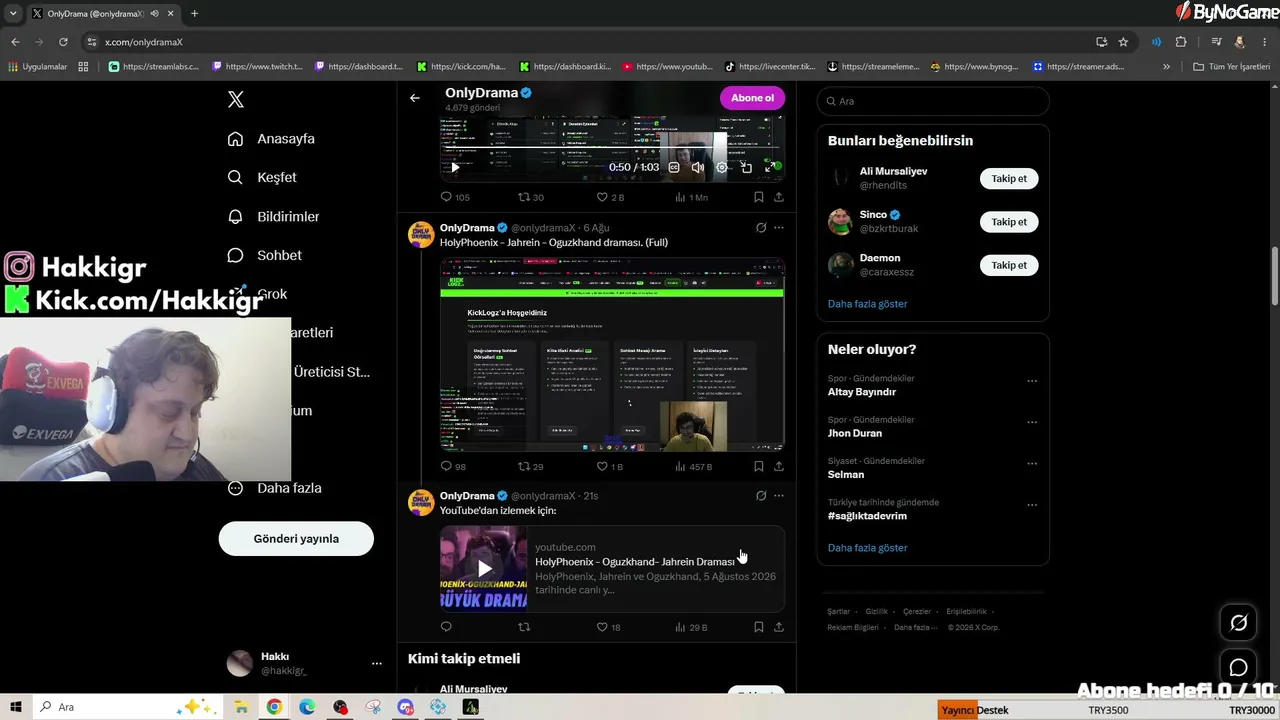Reload the page in Chrome
The image size is (1280, 720).
(x=63, y=42)
